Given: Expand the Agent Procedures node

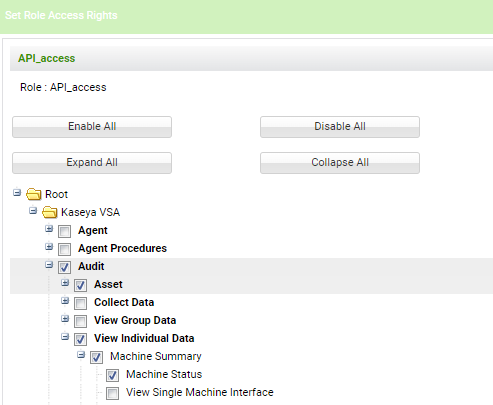Looking at the screenshot, I should (x=49, y=247).
